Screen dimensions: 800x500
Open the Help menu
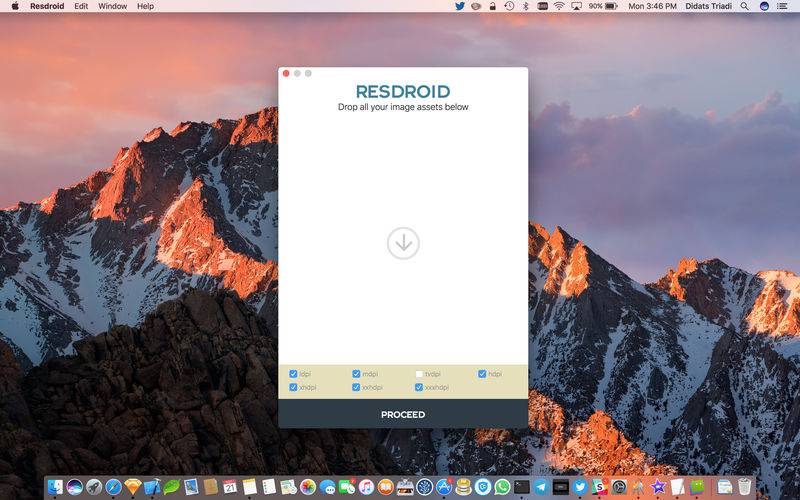[x=145, y=6]
